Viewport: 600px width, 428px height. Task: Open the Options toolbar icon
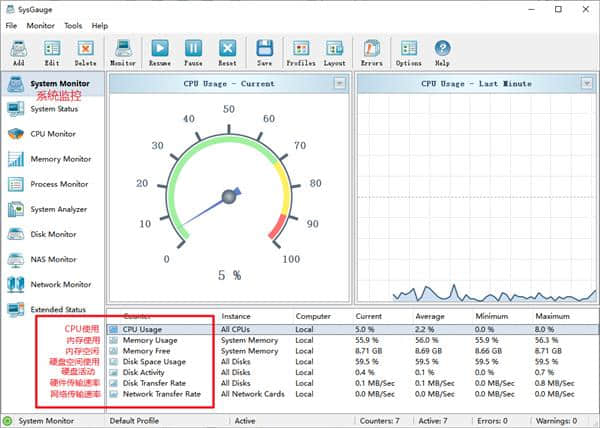point(408,51)
